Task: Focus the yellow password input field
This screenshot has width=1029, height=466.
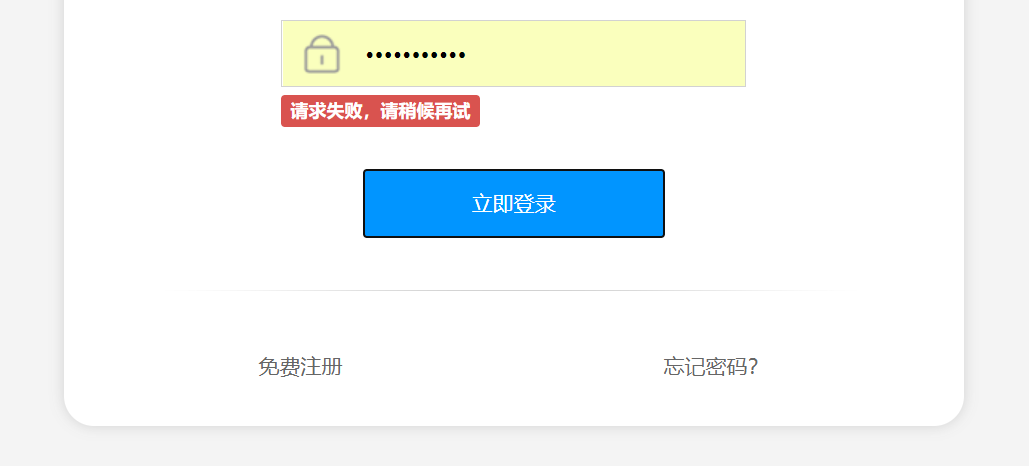Action: click(x=513, y=53)
